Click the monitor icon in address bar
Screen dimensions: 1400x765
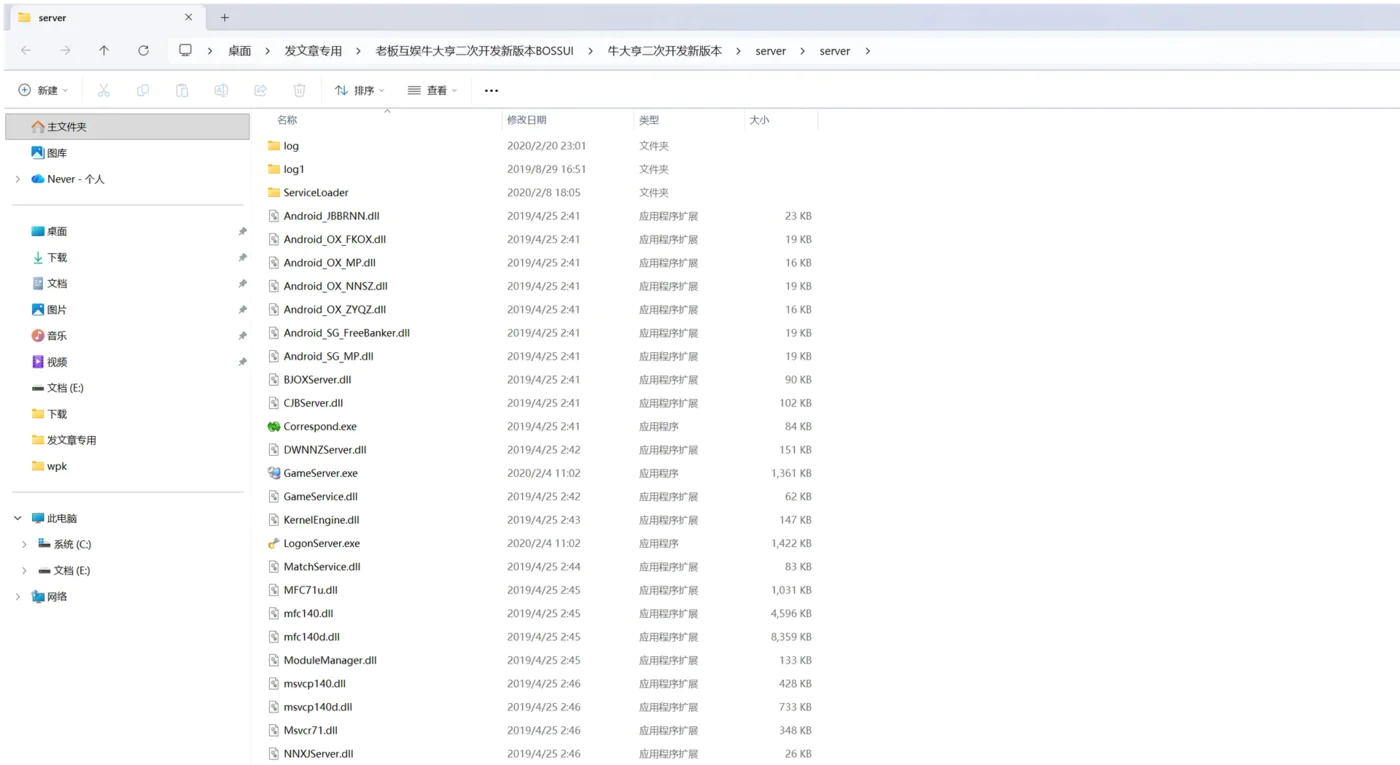[185, 50]
